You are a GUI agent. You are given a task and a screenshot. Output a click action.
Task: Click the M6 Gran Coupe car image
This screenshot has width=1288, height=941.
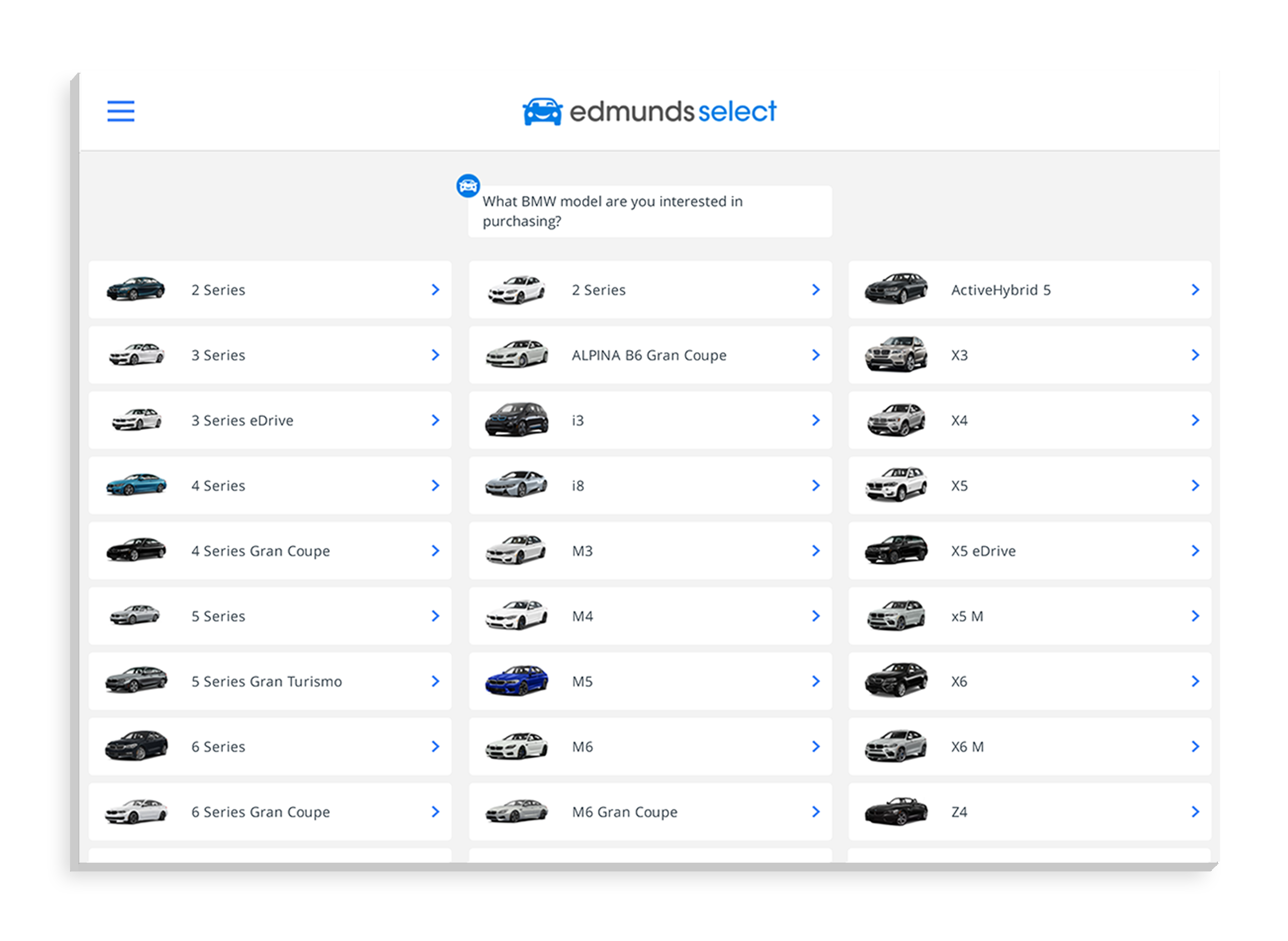516,811
